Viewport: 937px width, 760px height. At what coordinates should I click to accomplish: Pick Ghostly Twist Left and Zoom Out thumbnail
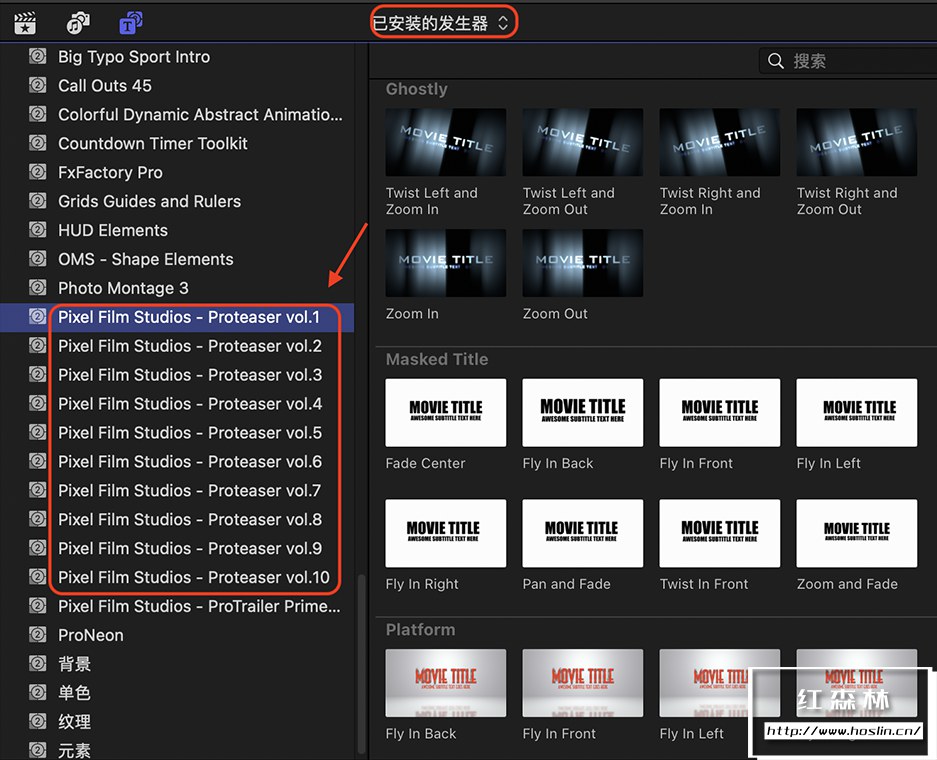coord(583,142)
